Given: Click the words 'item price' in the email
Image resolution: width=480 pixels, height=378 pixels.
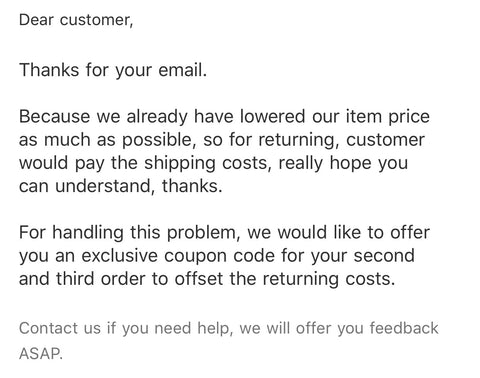Looking at the screenshot, I should (x=387, y=117).
